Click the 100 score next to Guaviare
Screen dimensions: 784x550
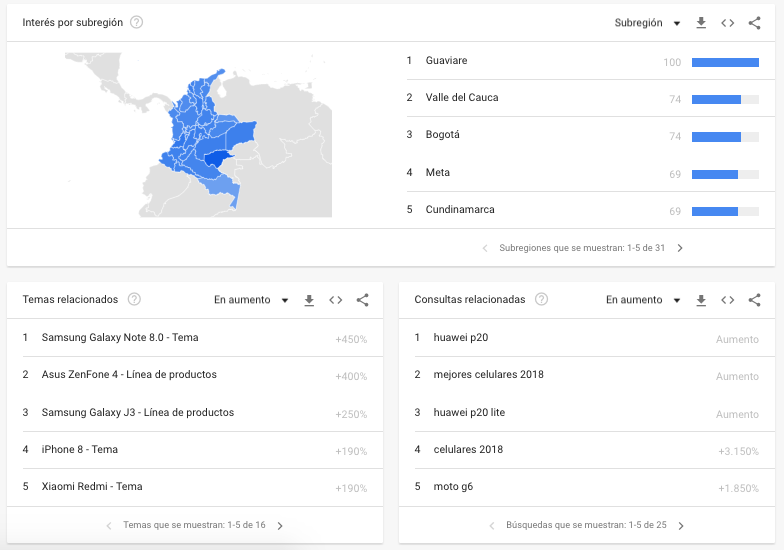672,62
